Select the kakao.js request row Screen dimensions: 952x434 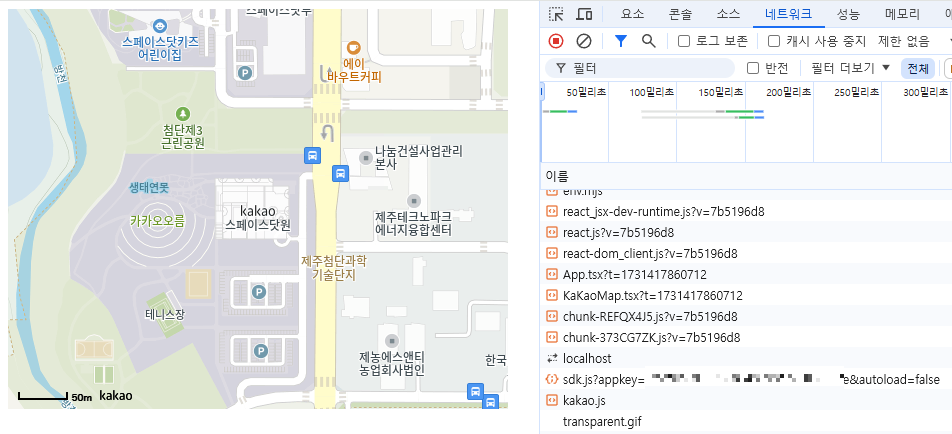point(746,401)
